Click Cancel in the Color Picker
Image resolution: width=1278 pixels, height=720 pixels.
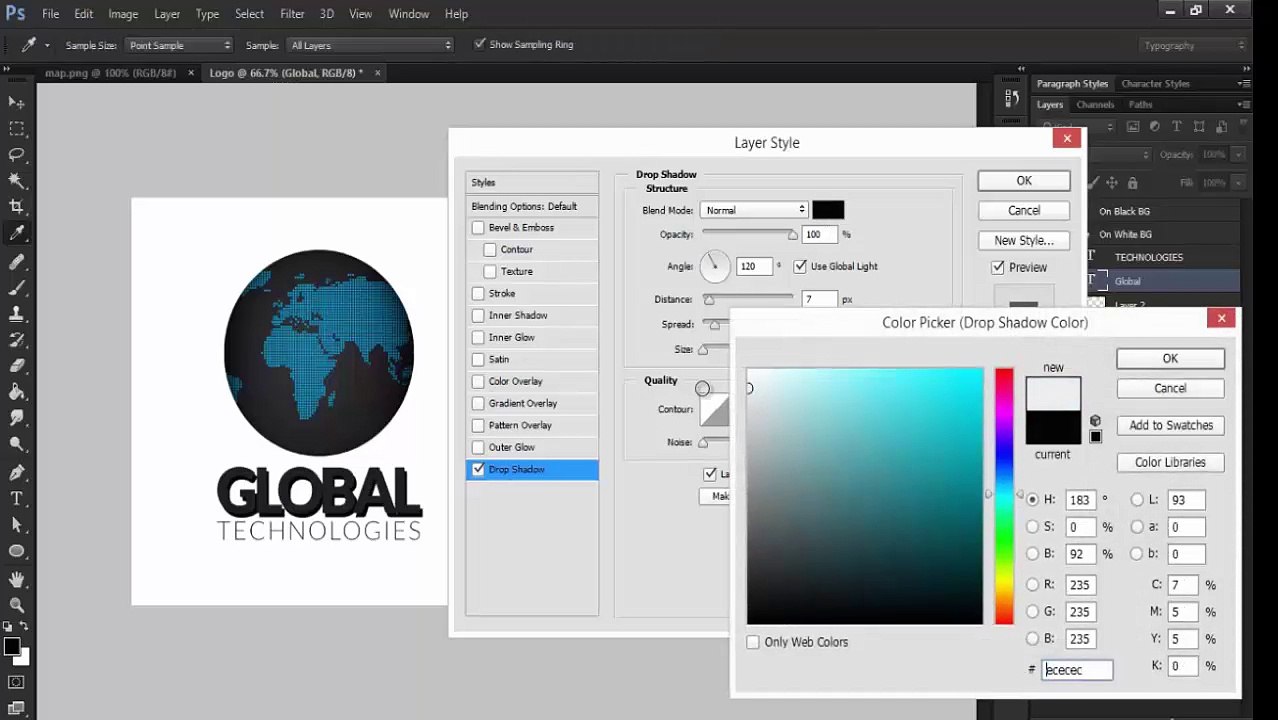pyautogui.click(x=1170, y=388)
